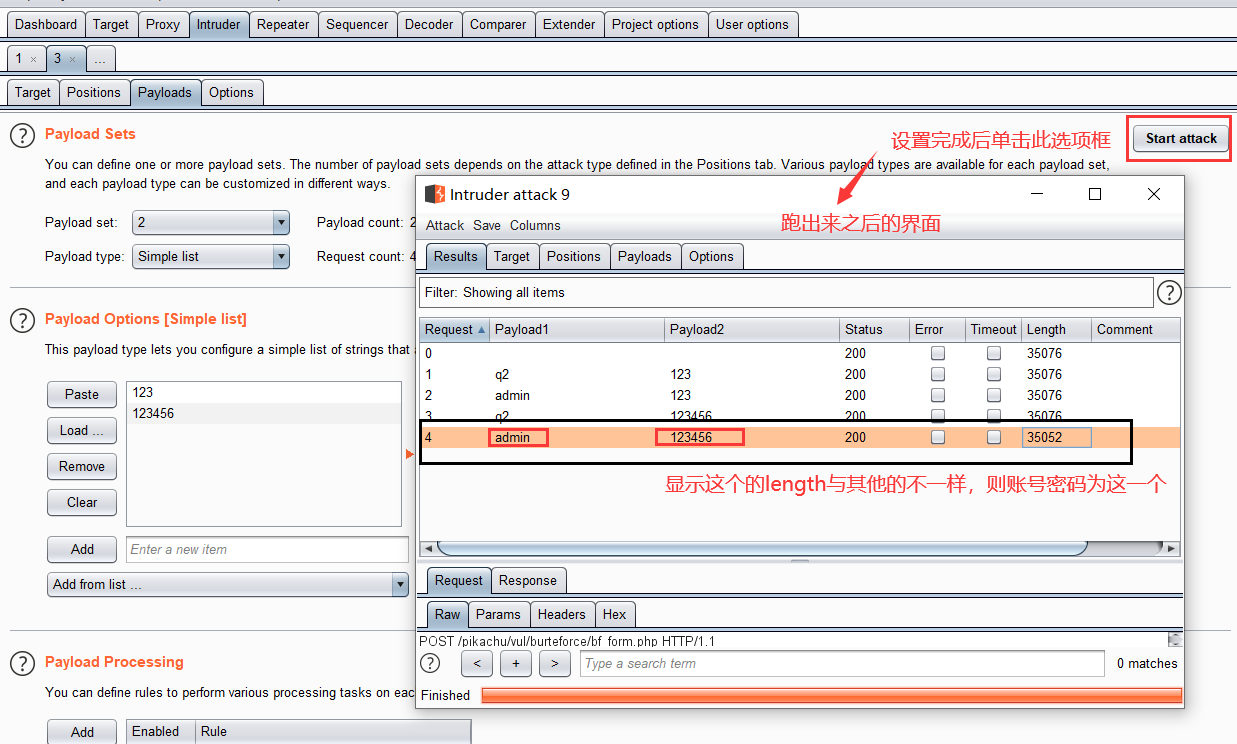The height and width of the screenshot is (744, 1237).
Task: Toggle Error checkbox for request 0
Action: 938,353
